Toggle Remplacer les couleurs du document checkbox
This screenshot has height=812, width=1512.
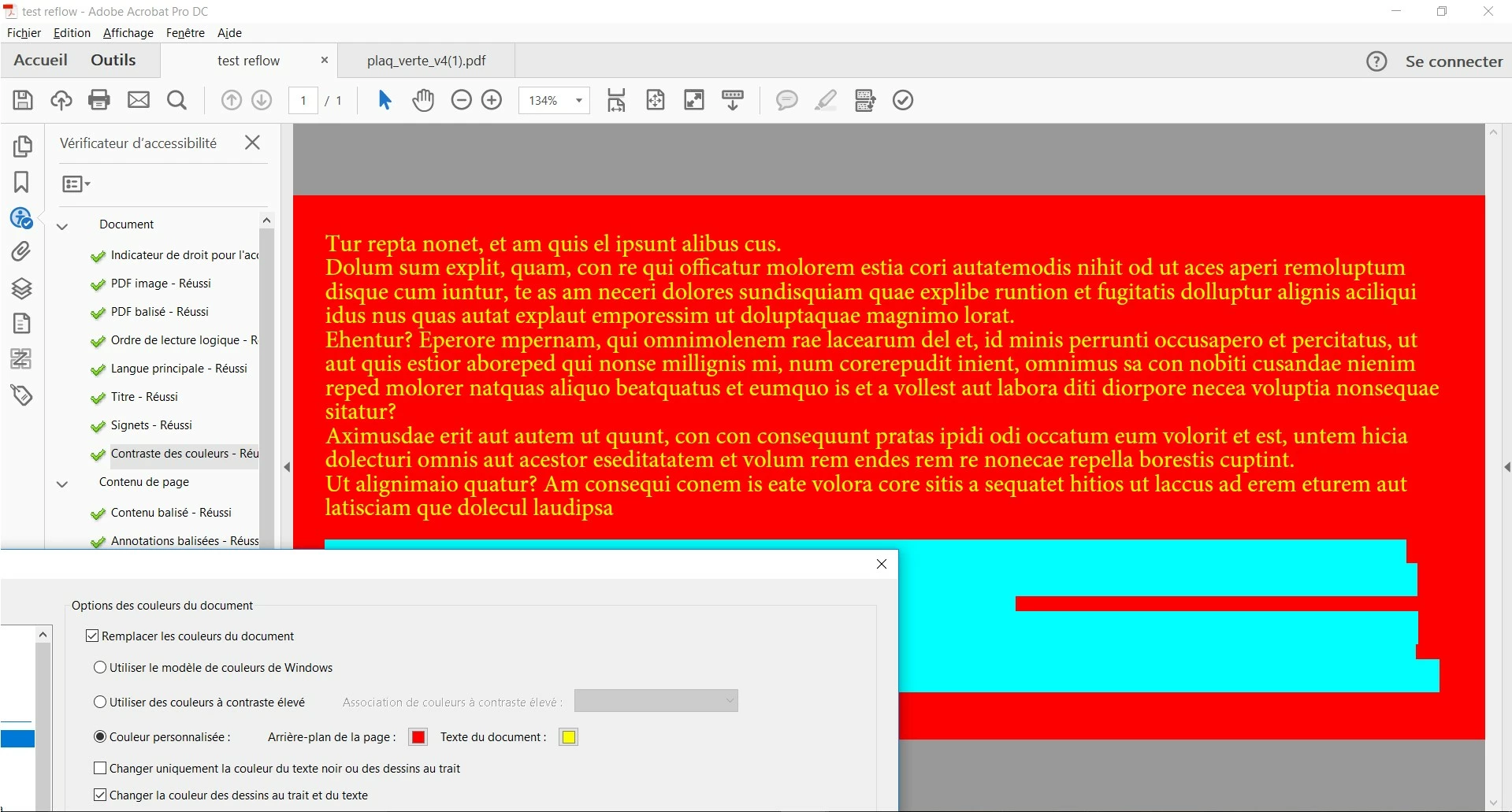click(92, 636)
